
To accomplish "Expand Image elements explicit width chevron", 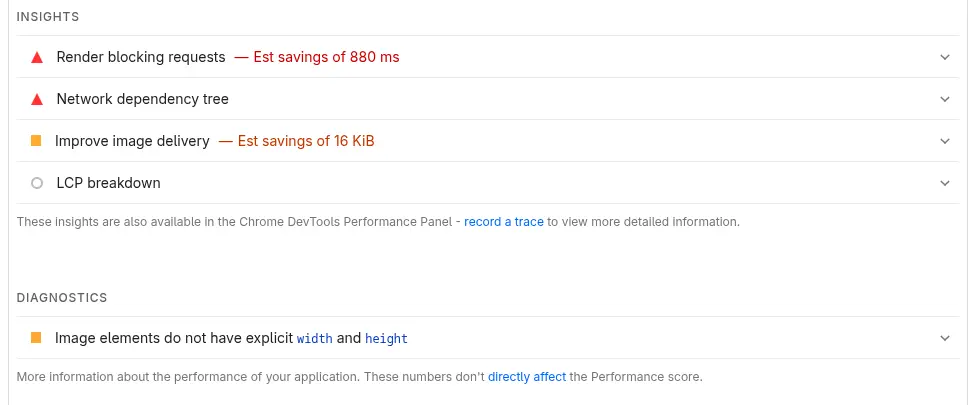I will click(945, 338).
